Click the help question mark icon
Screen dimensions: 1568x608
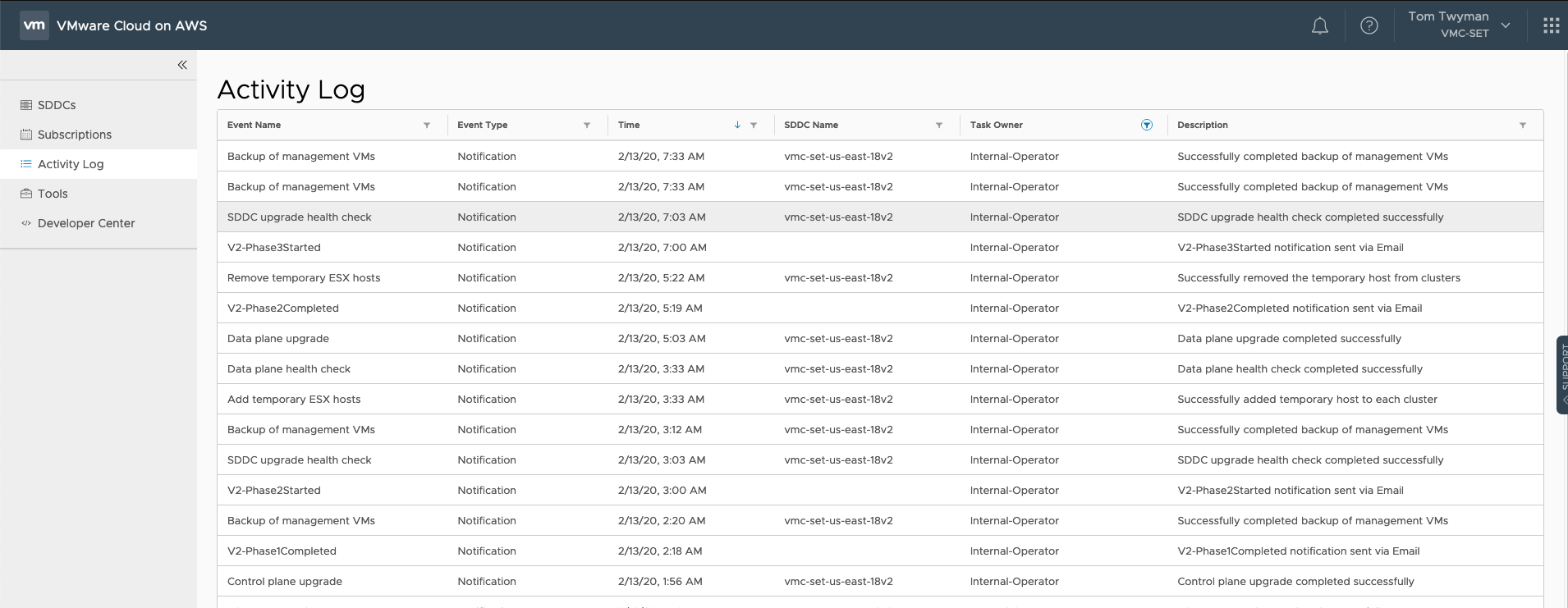1369,25
